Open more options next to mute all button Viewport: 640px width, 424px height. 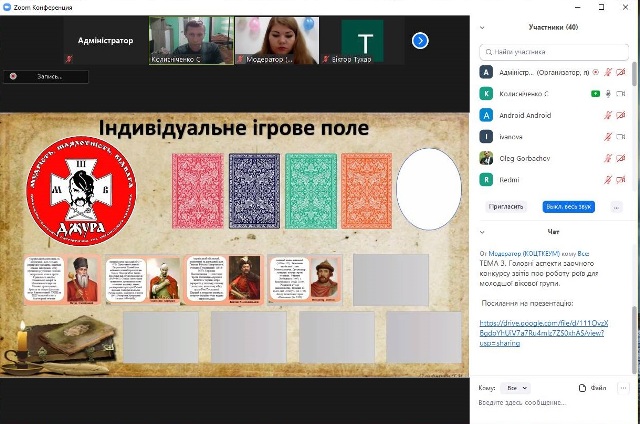click(616, 206)
